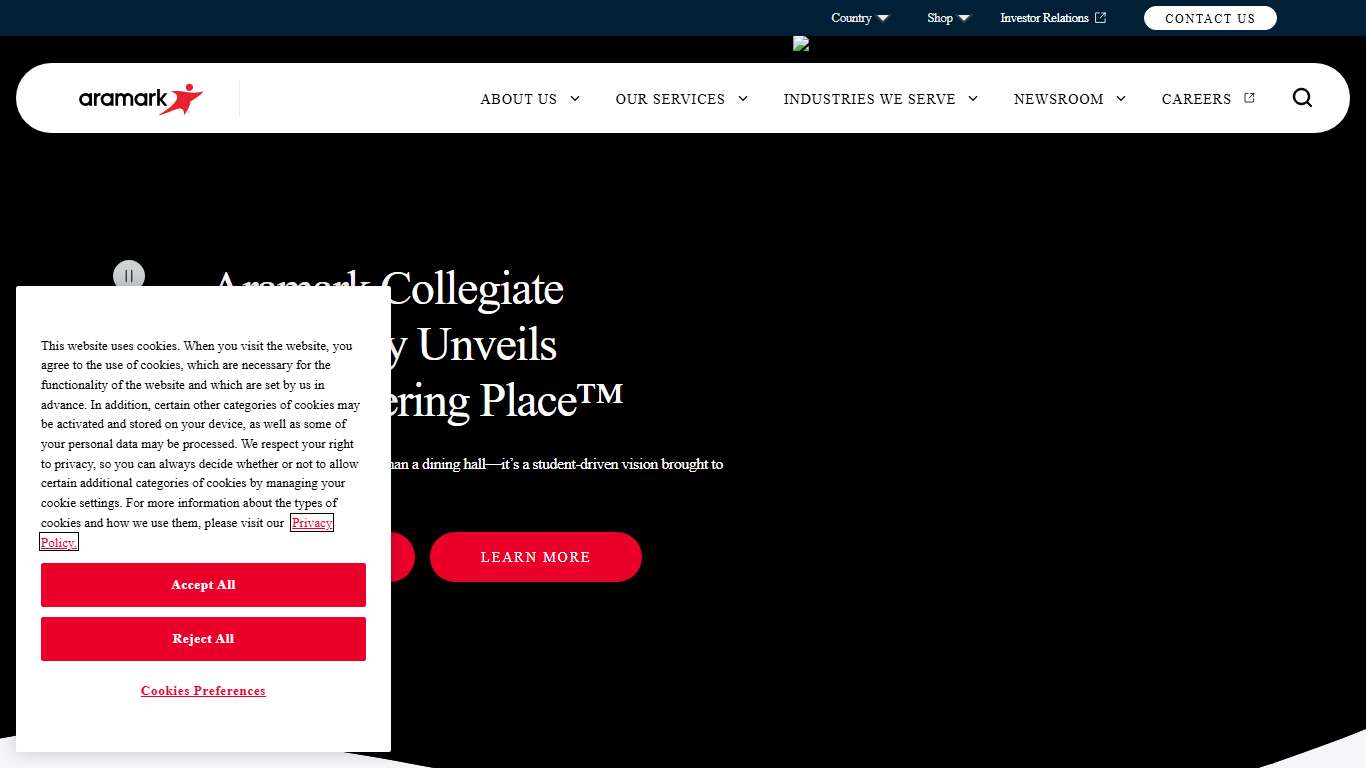Expand the Country dropdown
This screenshot has width=1366, height=768.
(859, 18)
